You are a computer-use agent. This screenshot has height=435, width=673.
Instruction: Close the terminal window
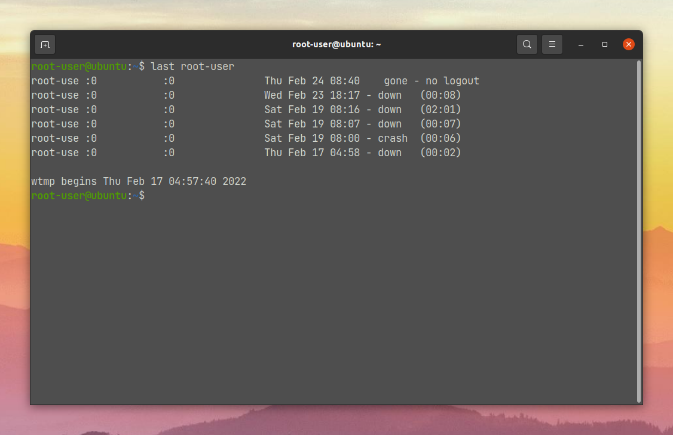pyautogui.click(x=628, y=45)
